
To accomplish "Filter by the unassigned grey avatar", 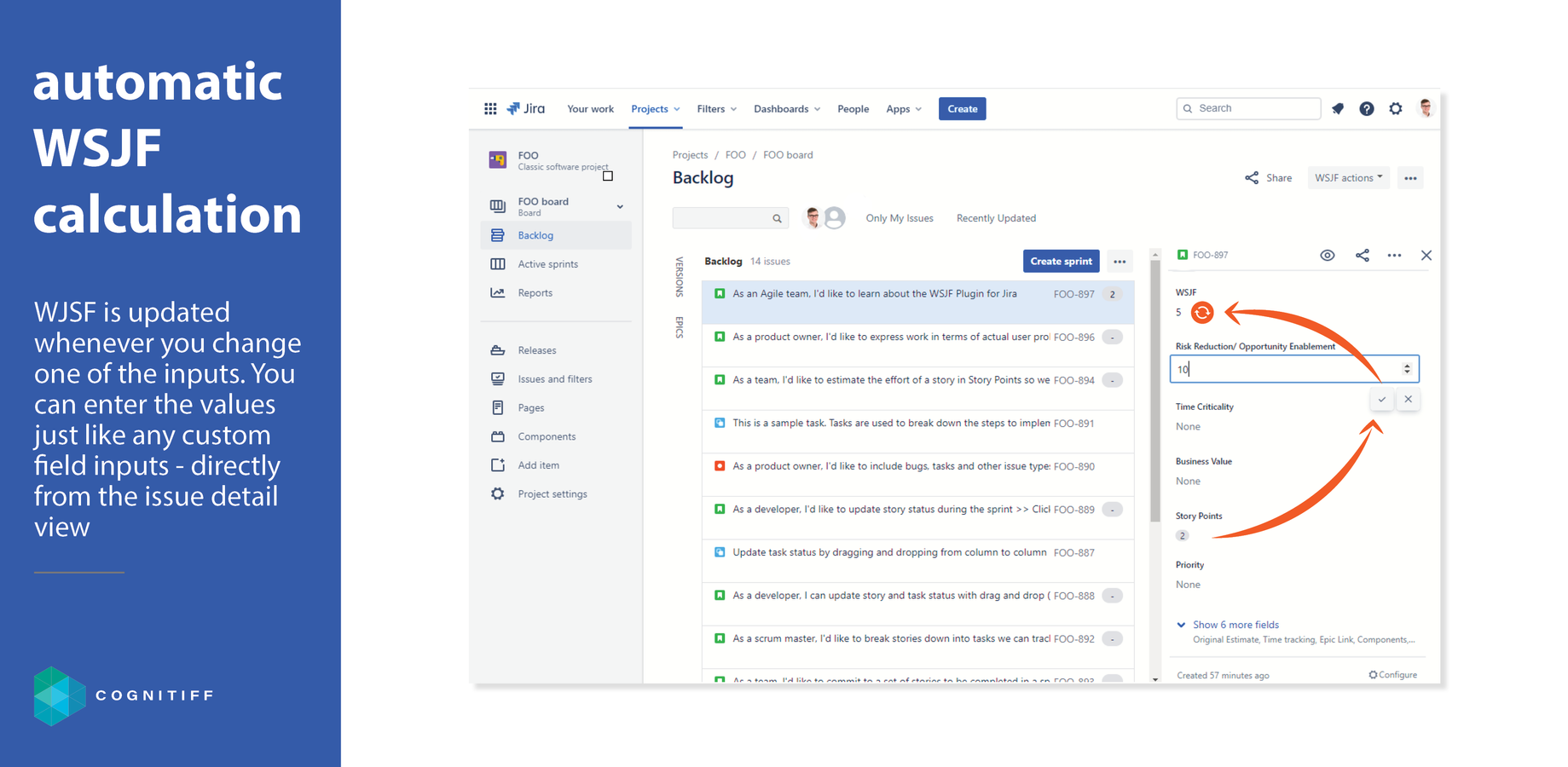I will (x=835, y=218).
